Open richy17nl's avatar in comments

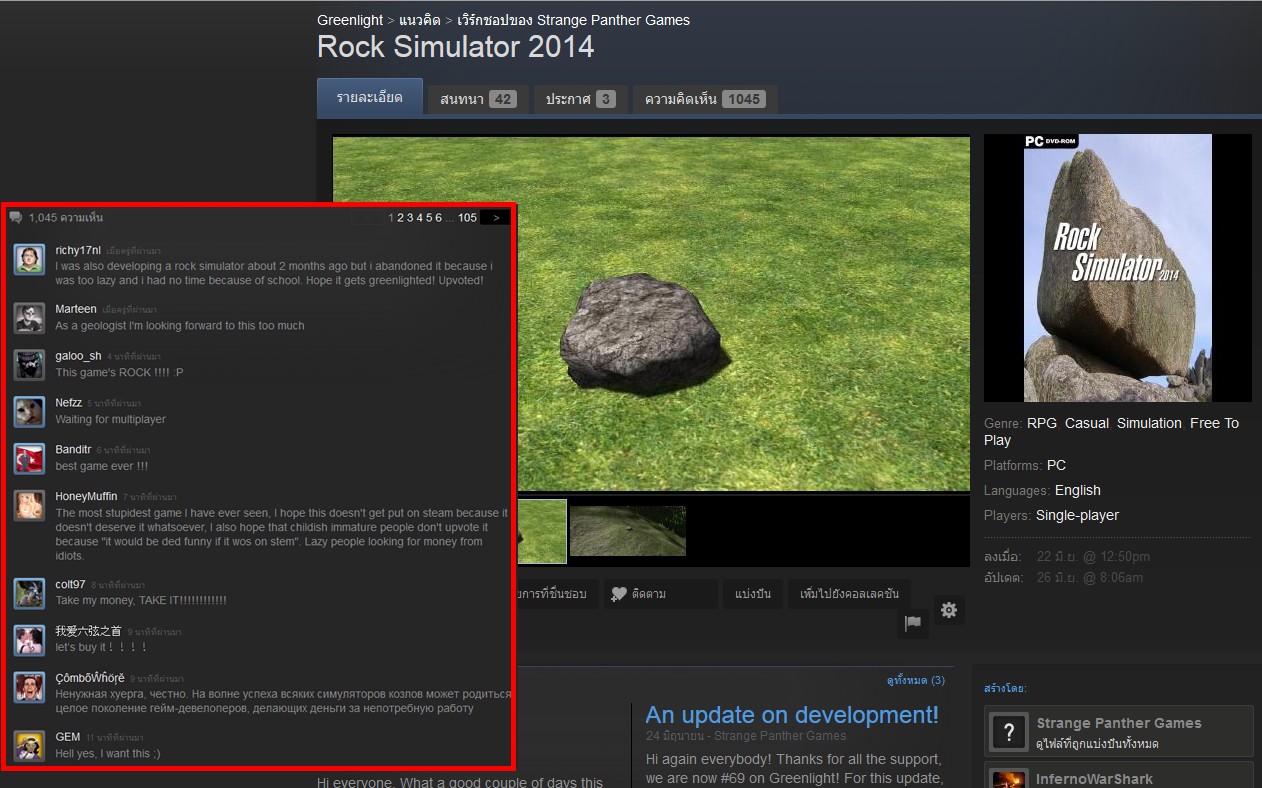29,259
